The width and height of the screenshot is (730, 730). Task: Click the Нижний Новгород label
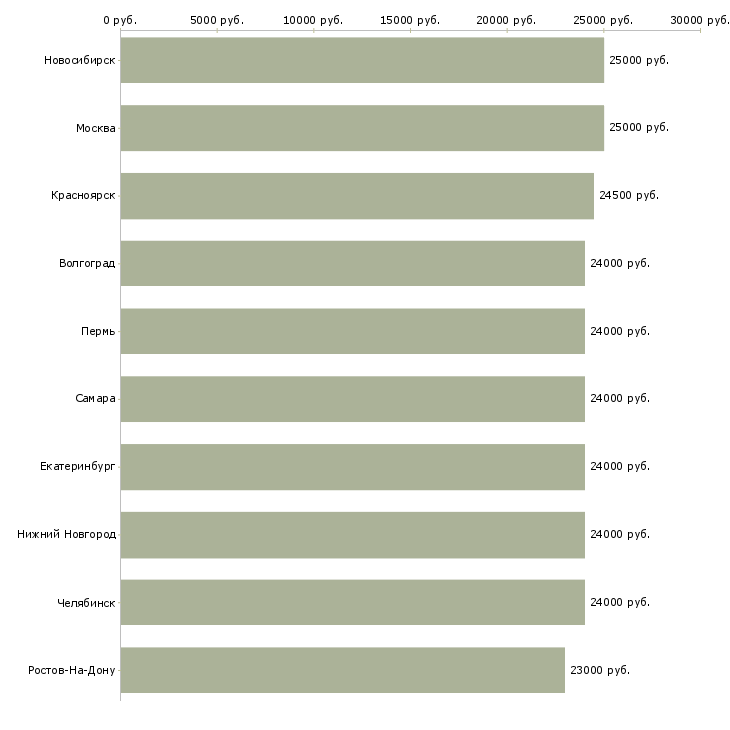pyautogui.click(x=66, y=534)
